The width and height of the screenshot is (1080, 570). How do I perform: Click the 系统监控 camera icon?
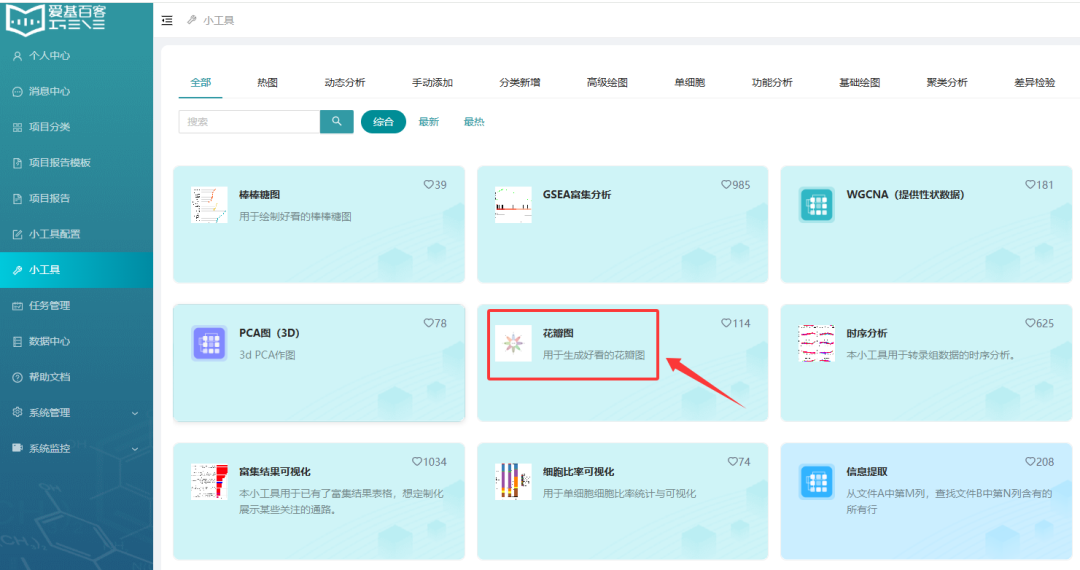(17, 448)
